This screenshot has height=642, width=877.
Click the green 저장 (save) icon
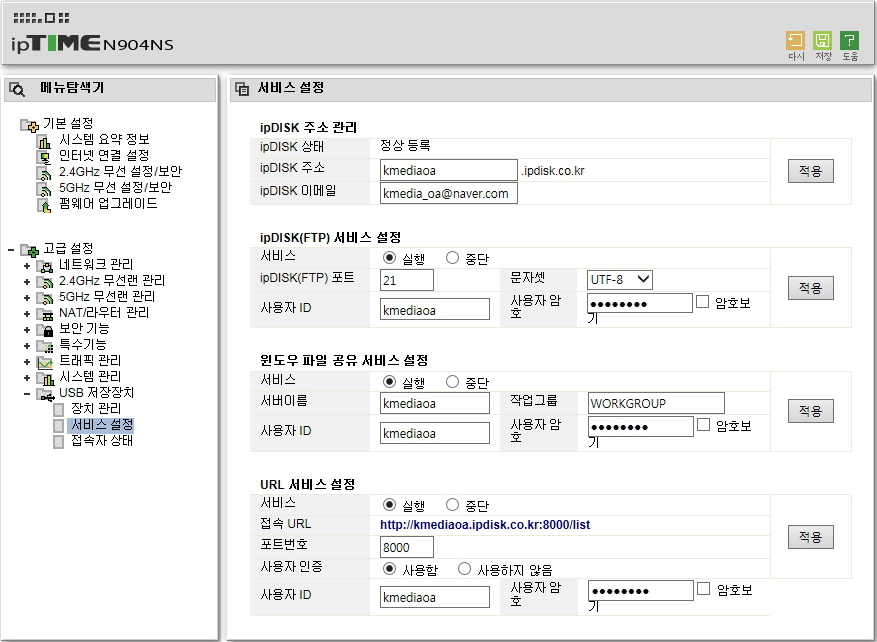click(x=822, y=41)
